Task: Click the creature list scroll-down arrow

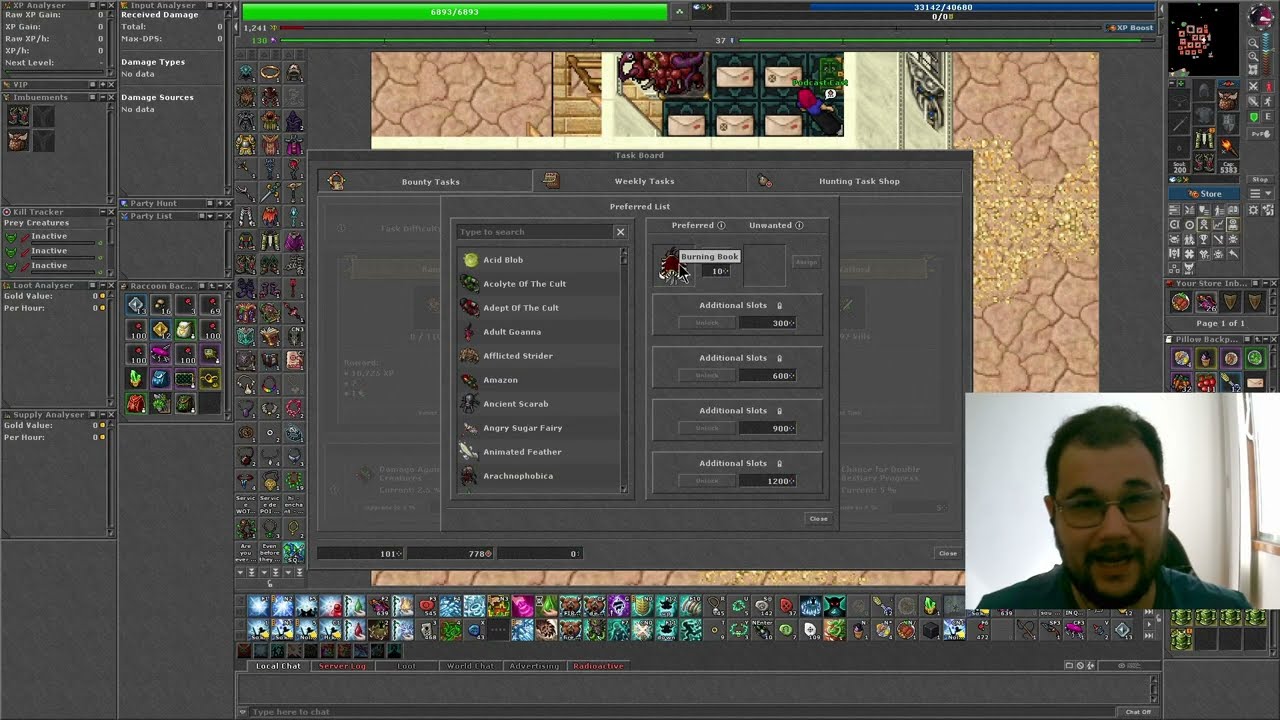Action: pos(624,489)
